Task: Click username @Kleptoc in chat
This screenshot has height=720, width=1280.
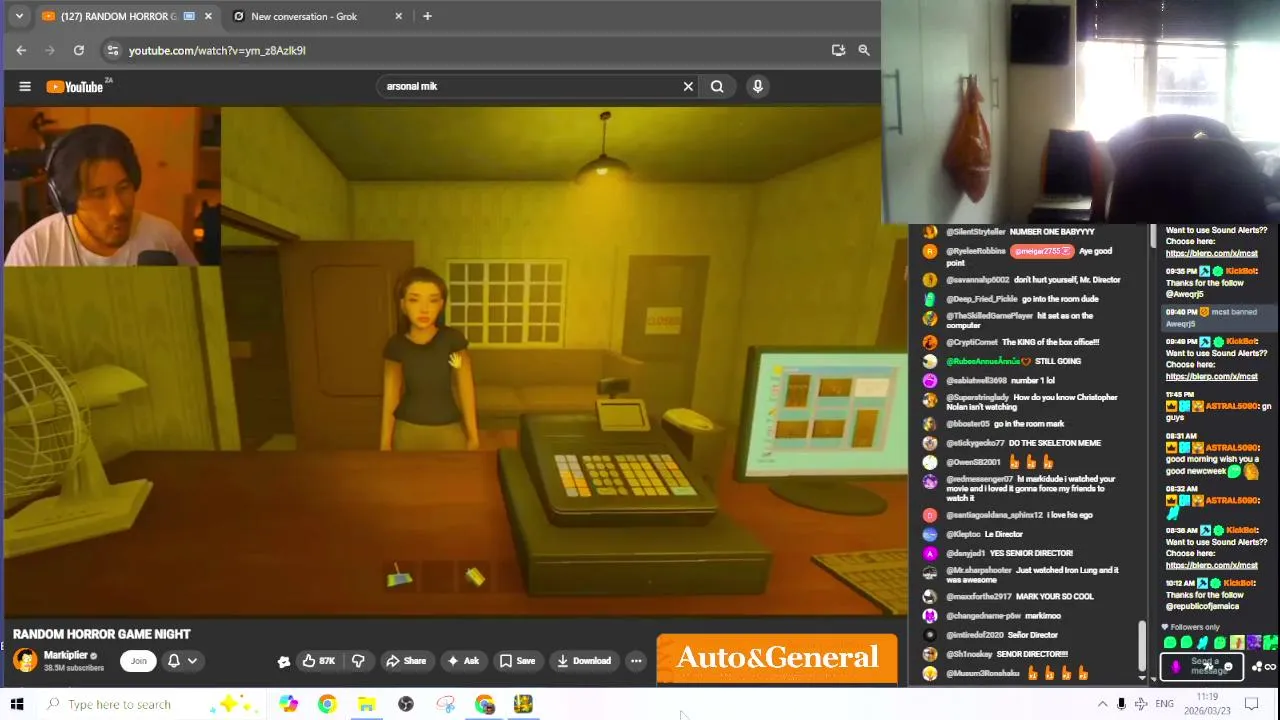Action: point(963,534)
